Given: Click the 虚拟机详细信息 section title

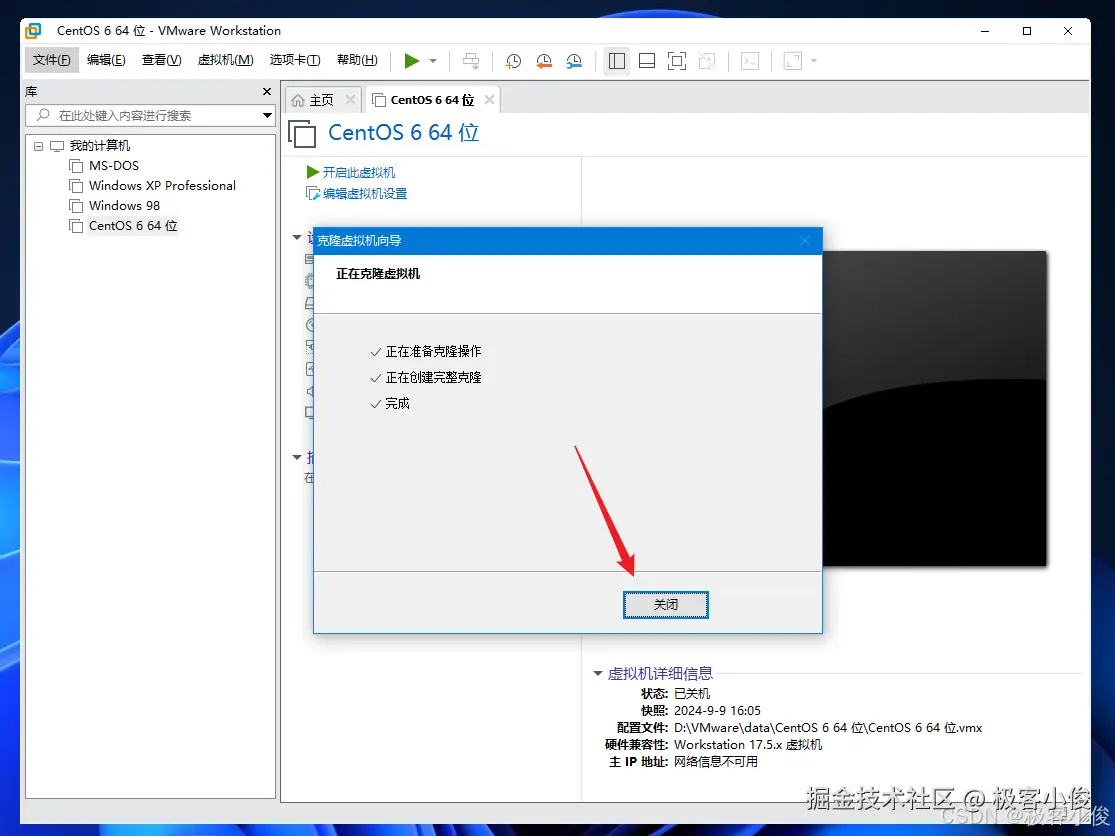Looking at the screenshot, I should [x=660, y=673].
